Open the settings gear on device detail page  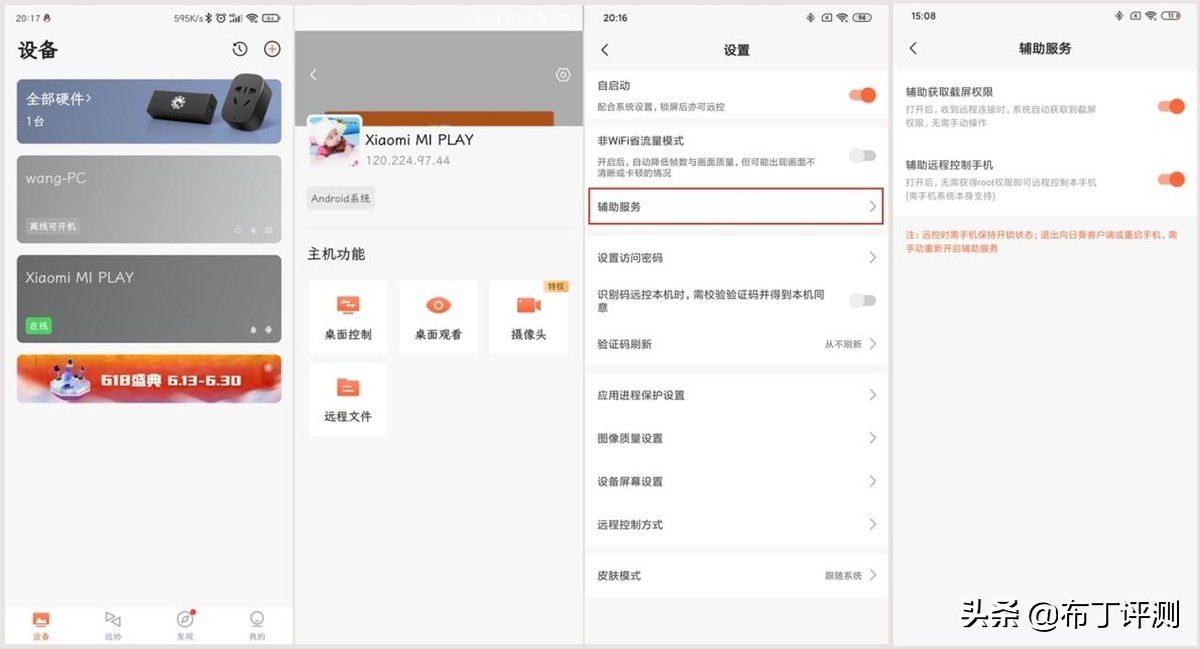tap(563, 74)
